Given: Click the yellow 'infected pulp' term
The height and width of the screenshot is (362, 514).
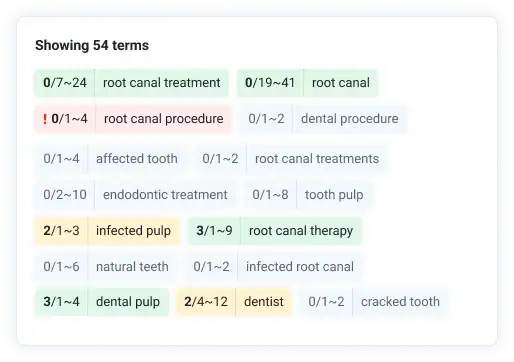Looking at the screenshot, I should [x=107, y=231].
